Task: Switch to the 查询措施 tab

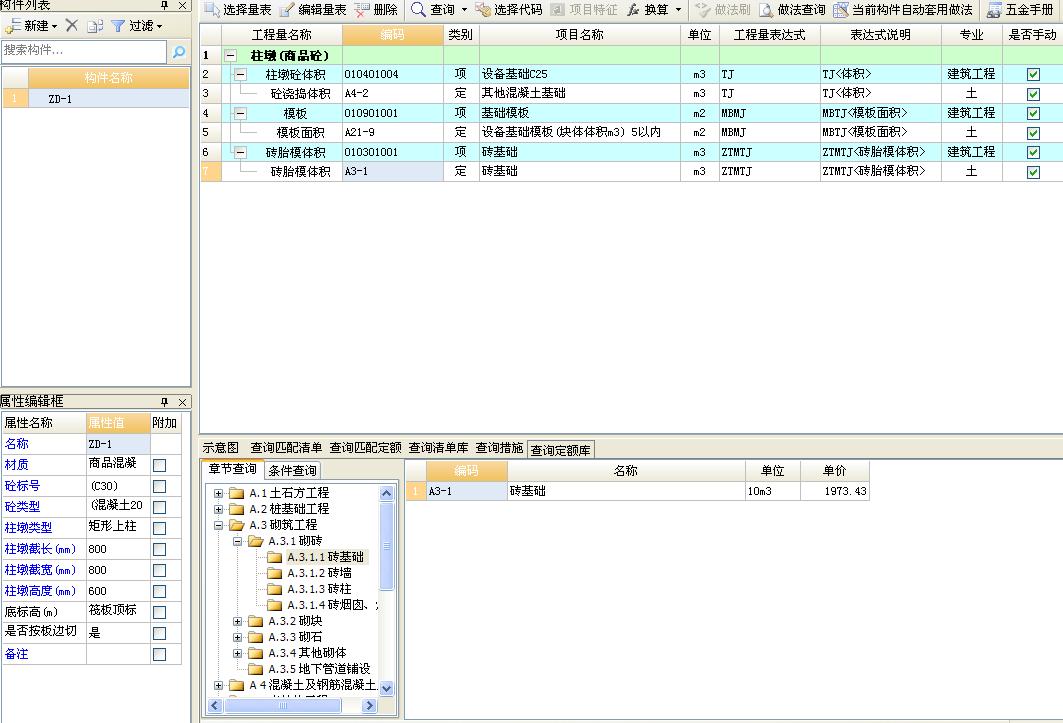Action: 499,448
